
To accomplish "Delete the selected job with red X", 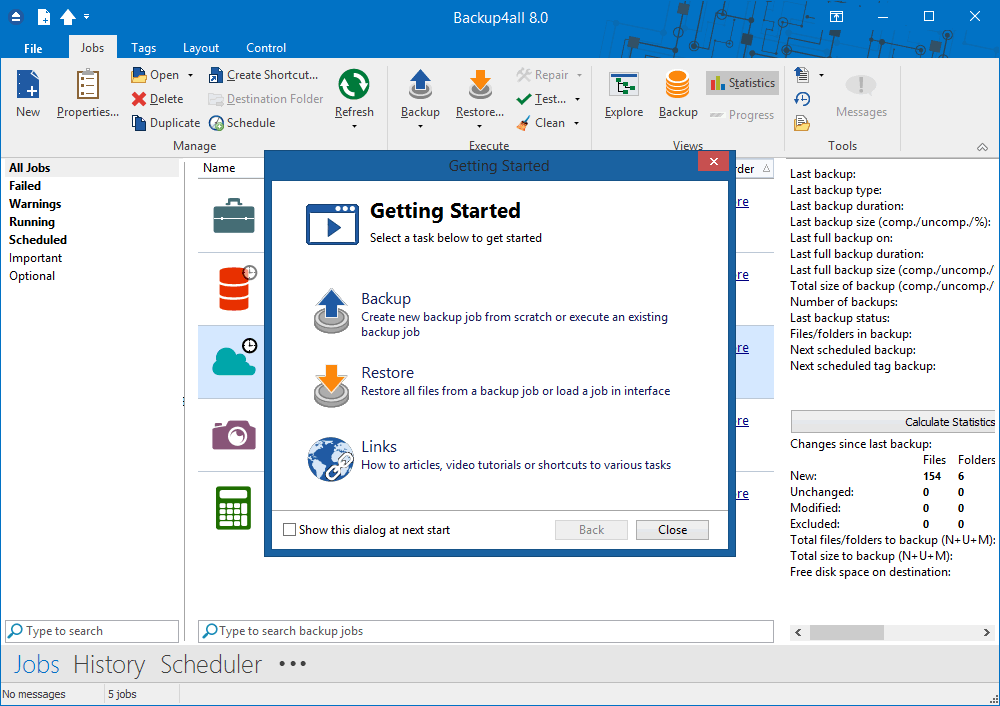I will 158,99.
